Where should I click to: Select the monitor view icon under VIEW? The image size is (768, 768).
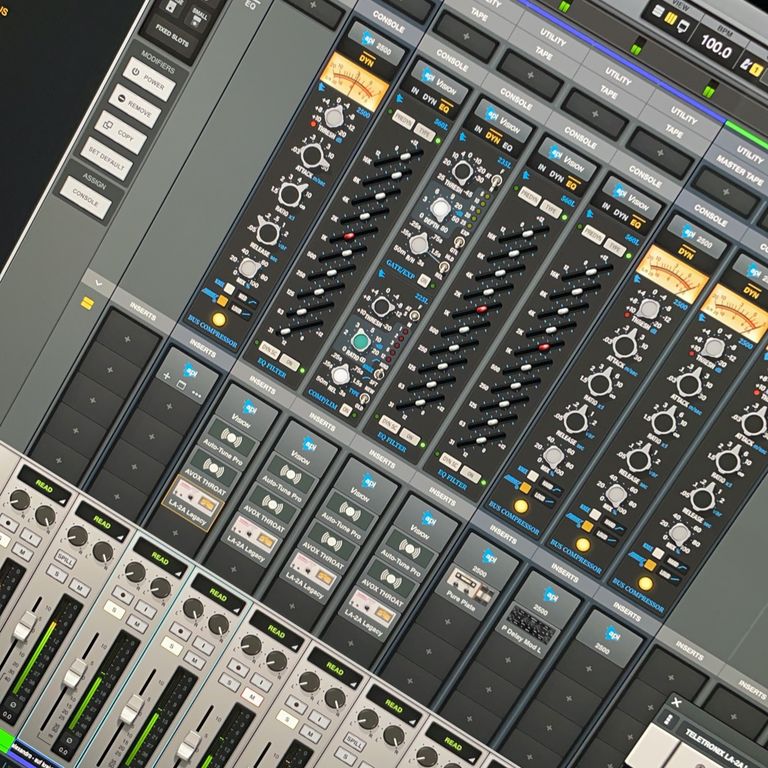(x=681, y=25)
